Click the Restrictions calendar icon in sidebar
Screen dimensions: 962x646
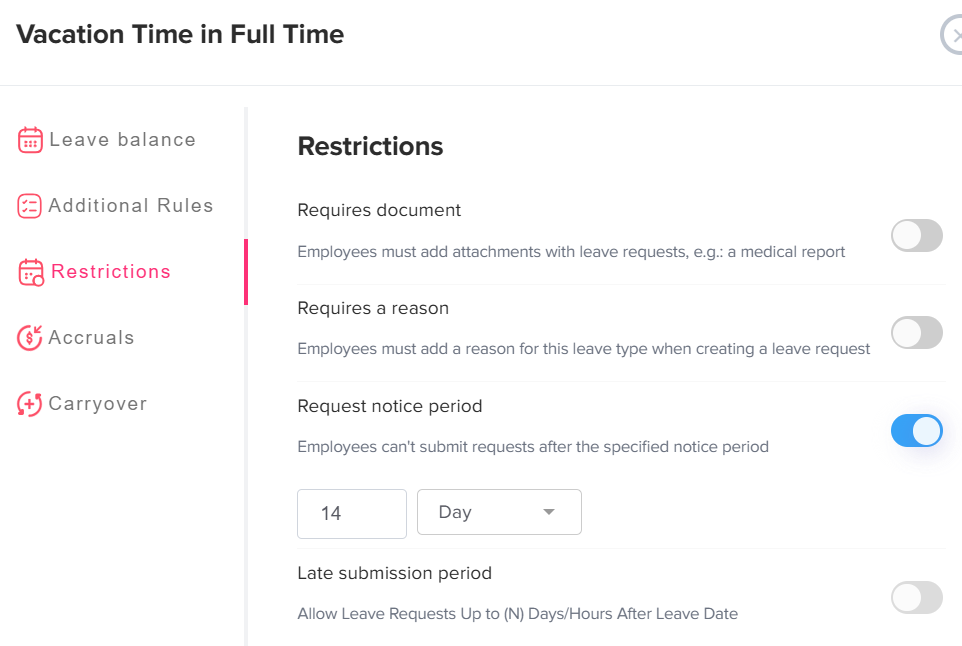[31, 272]
